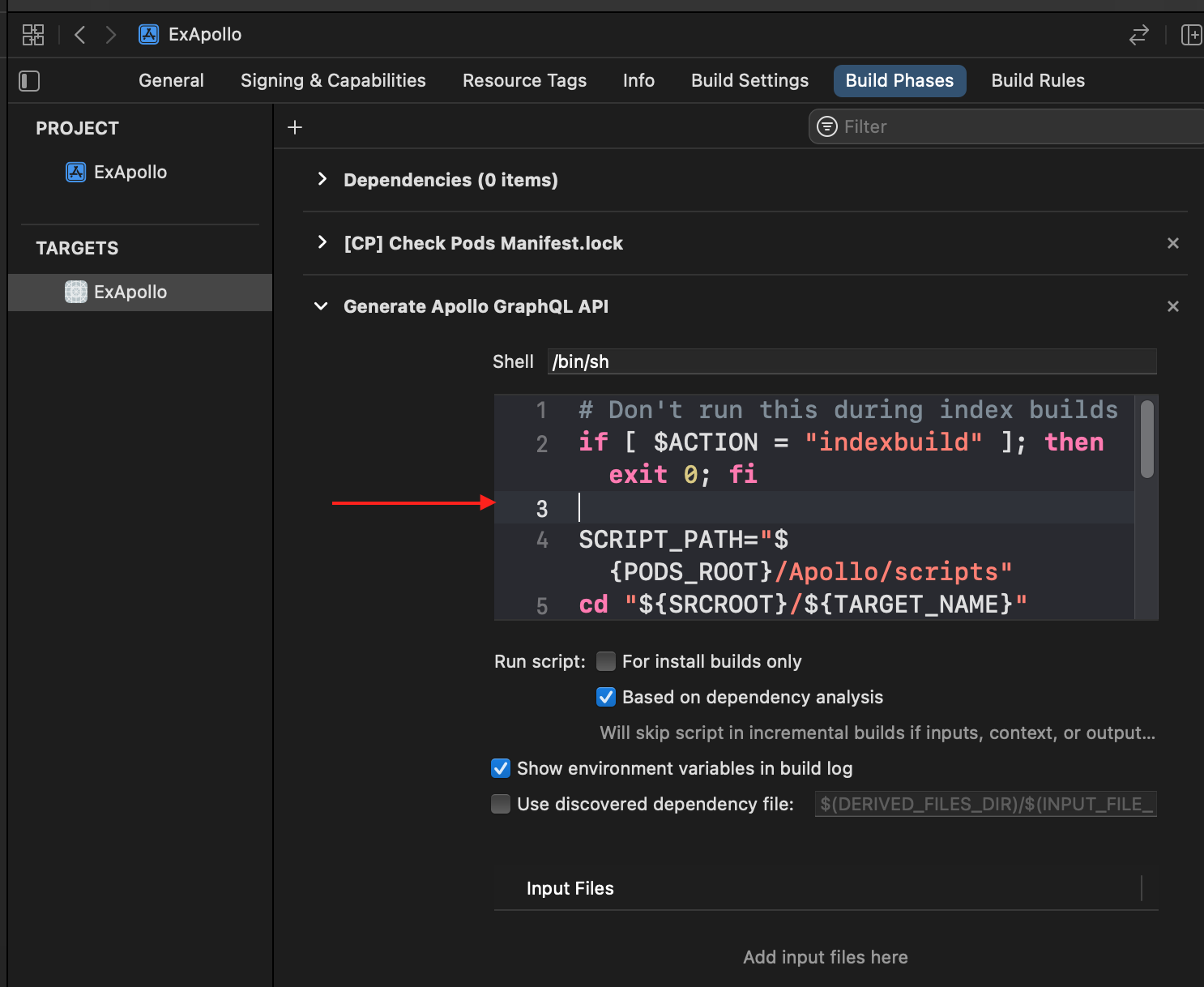Toggle For install builds only checkbox
Image resolution: width=1204 pixels, height=987 pixels.
[x=606, y=661]
